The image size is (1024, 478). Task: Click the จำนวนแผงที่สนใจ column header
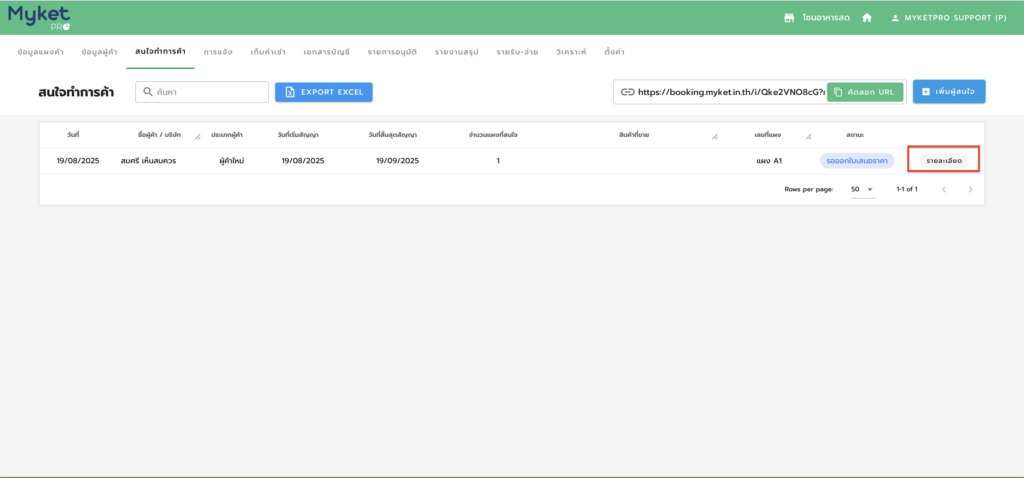coord(493,135)
